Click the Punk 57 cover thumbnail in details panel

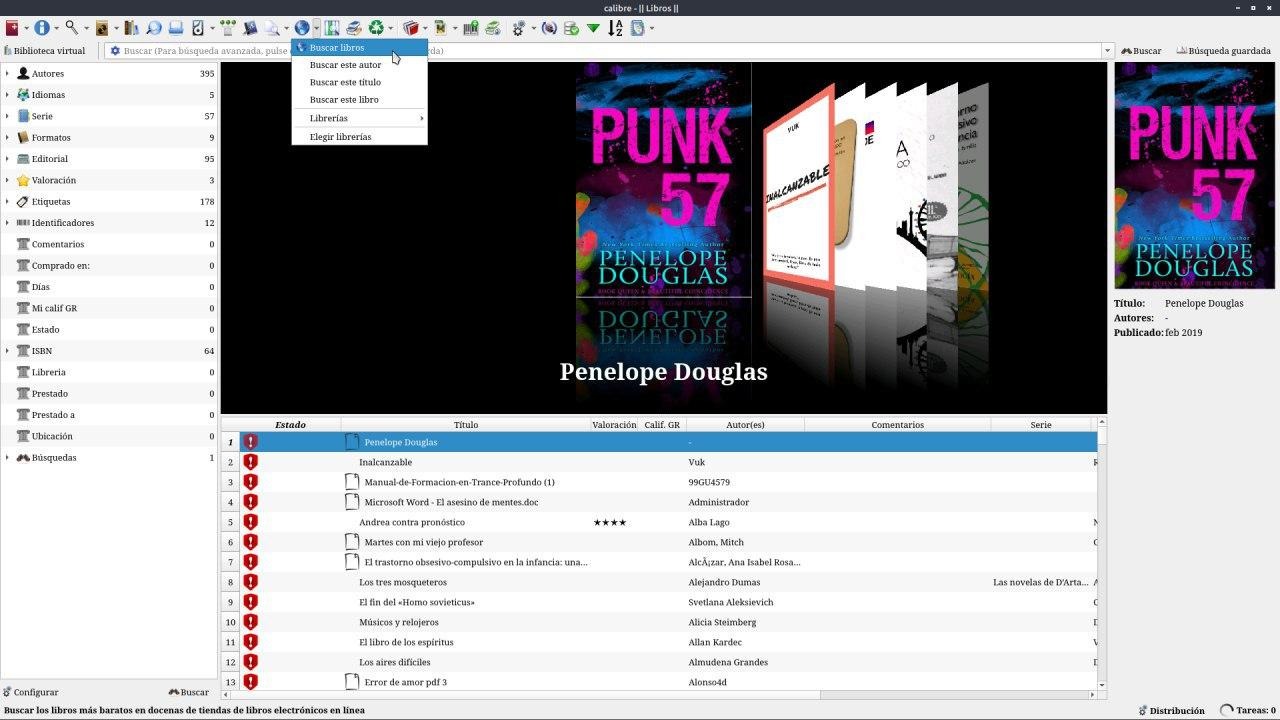pos(1194,175)
